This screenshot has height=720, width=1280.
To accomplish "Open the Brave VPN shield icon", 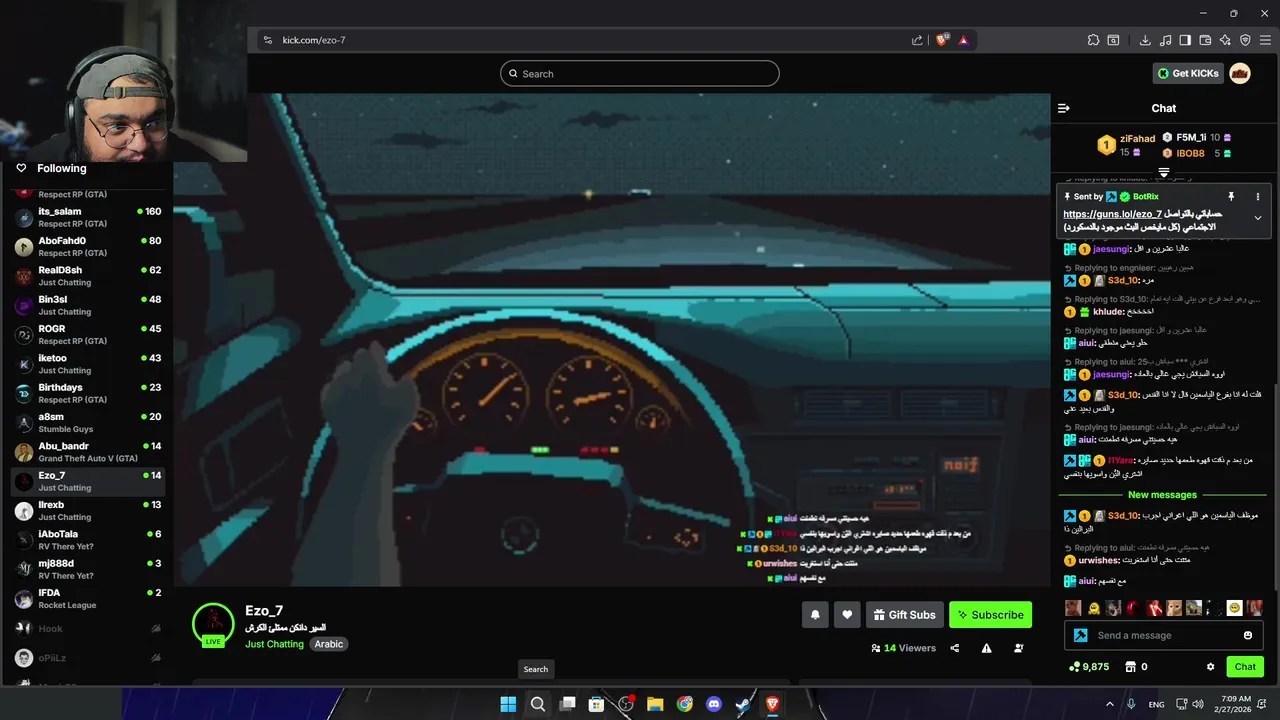I will (1245, 40).
